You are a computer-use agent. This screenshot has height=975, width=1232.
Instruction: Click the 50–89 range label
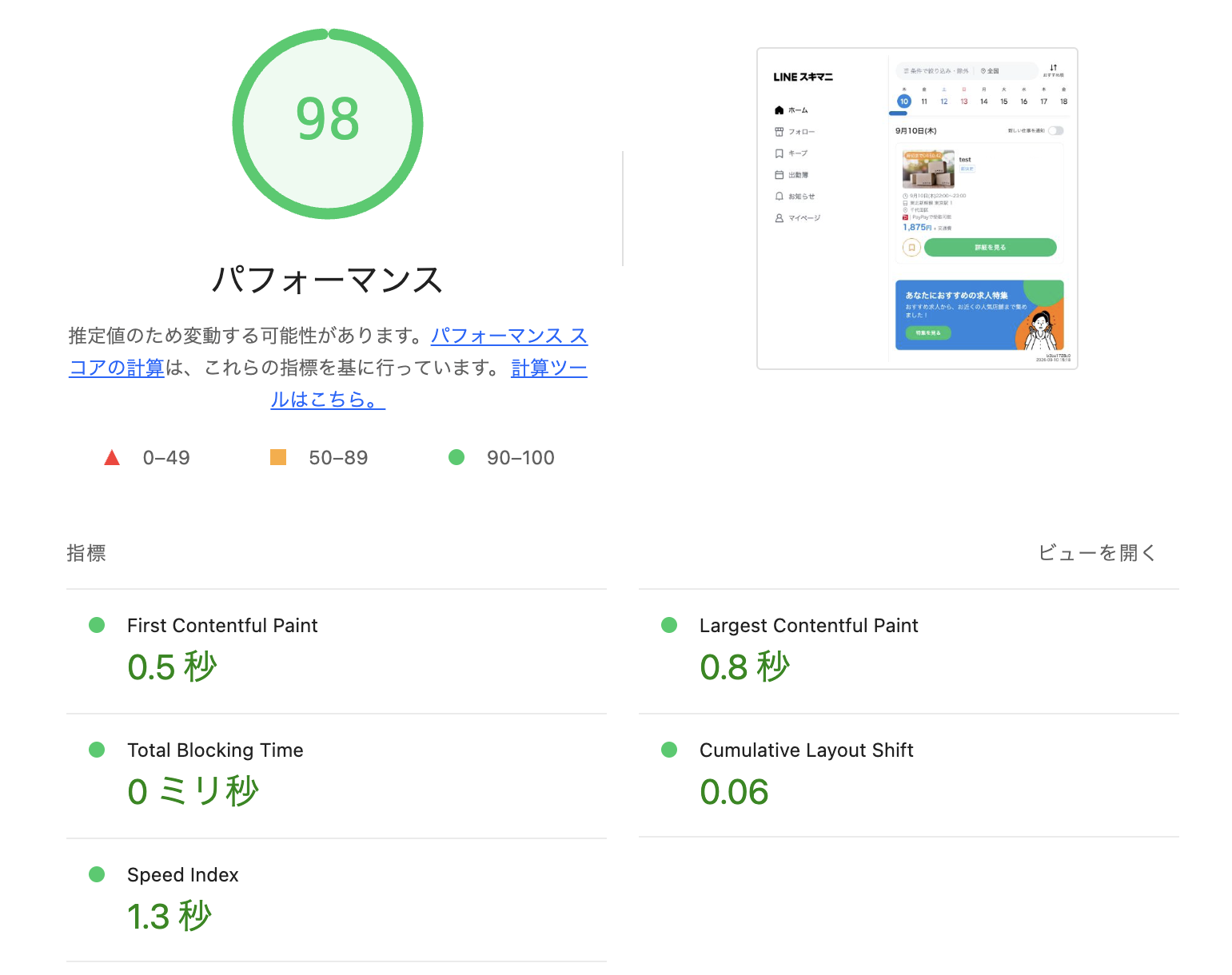338,458
